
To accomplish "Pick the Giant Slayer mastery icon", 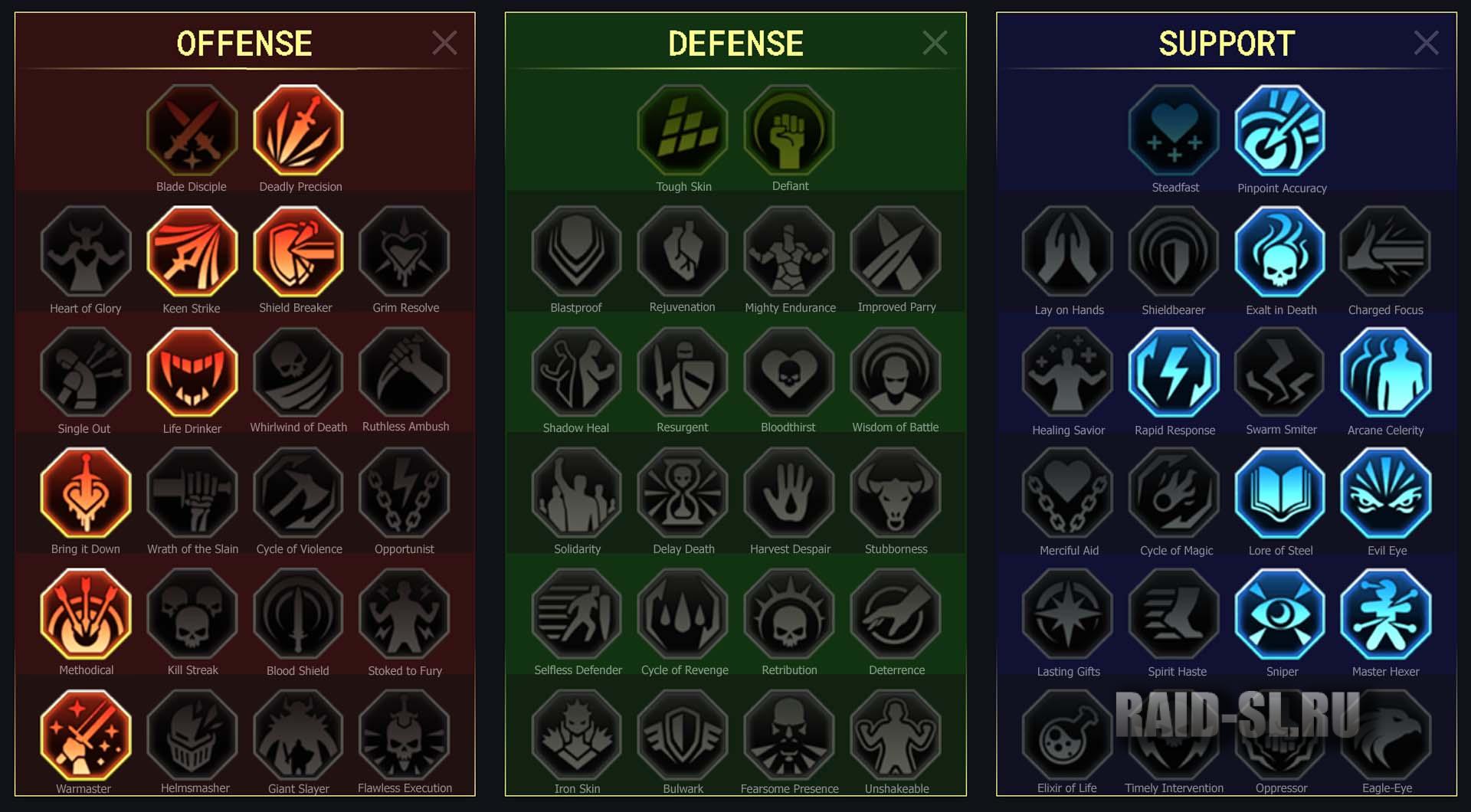I will pyautogui.click(x=298, y=735).
